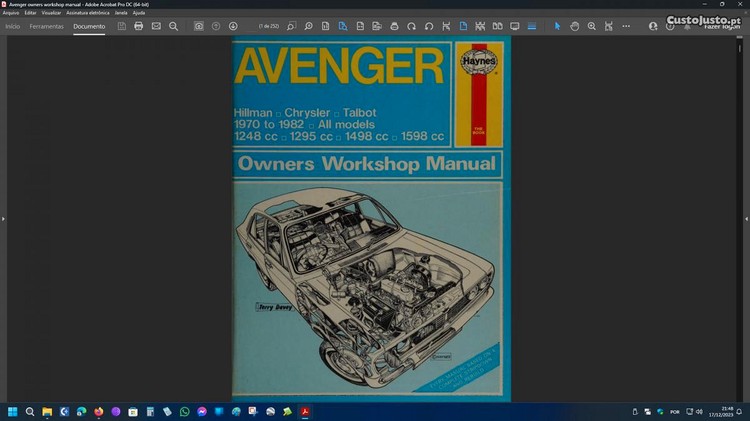Go to next page arrow
750x421 pixels.
233,26
